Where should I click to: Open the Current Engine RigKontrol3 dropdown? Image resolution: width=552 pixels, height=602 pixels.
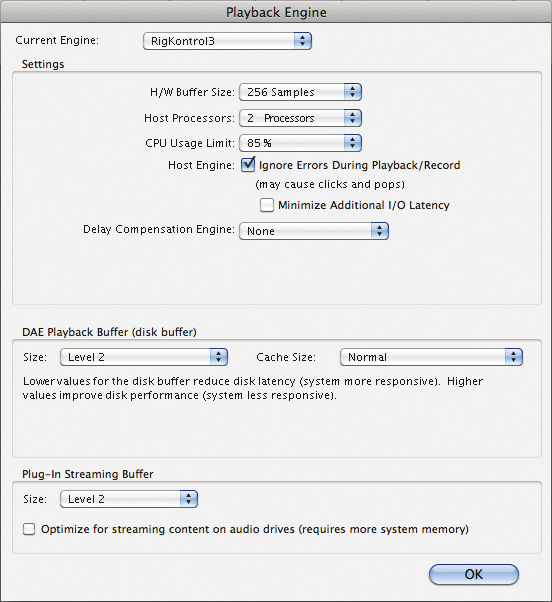(x=227, y=41)
